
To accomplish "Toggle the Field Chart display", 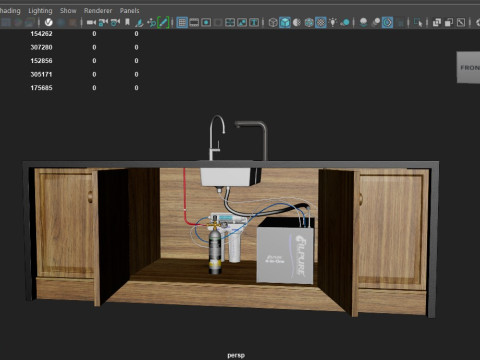I will click(230, 22).
